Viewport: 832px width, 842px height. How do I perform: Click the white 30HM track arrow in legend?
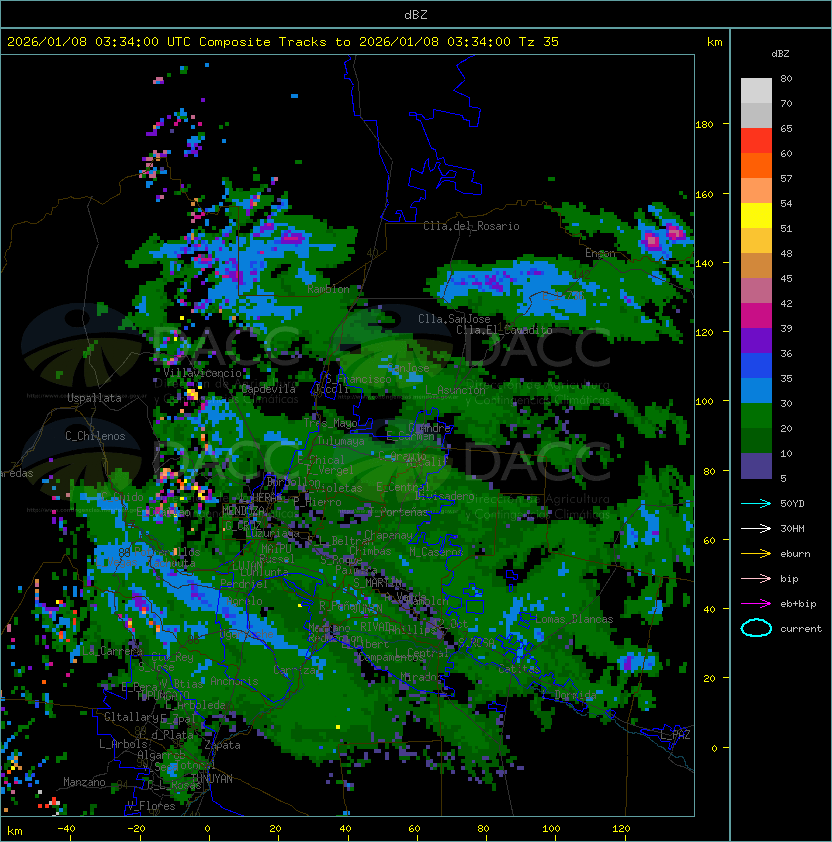point(756,528)
